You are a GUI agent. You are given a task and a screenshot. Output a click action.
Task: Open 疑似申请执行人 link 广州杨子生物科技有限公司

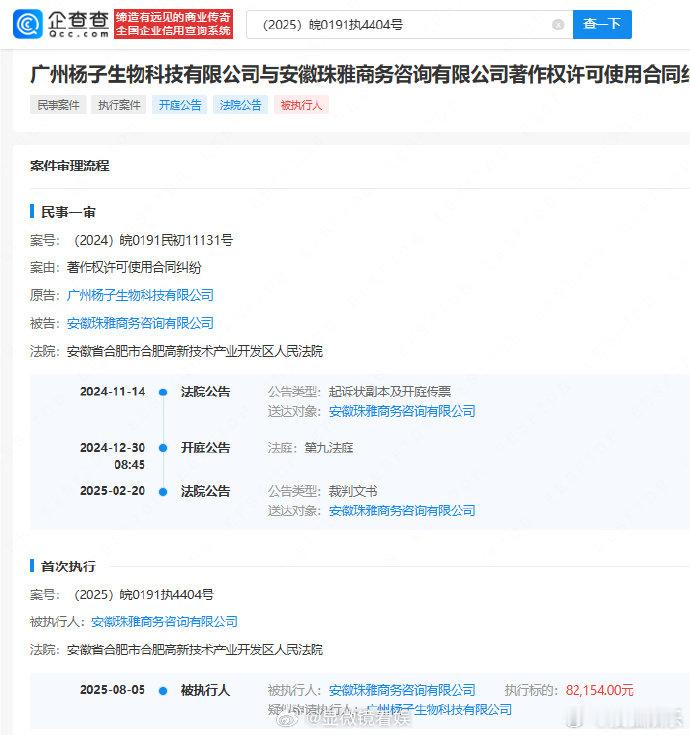[438, 710]
